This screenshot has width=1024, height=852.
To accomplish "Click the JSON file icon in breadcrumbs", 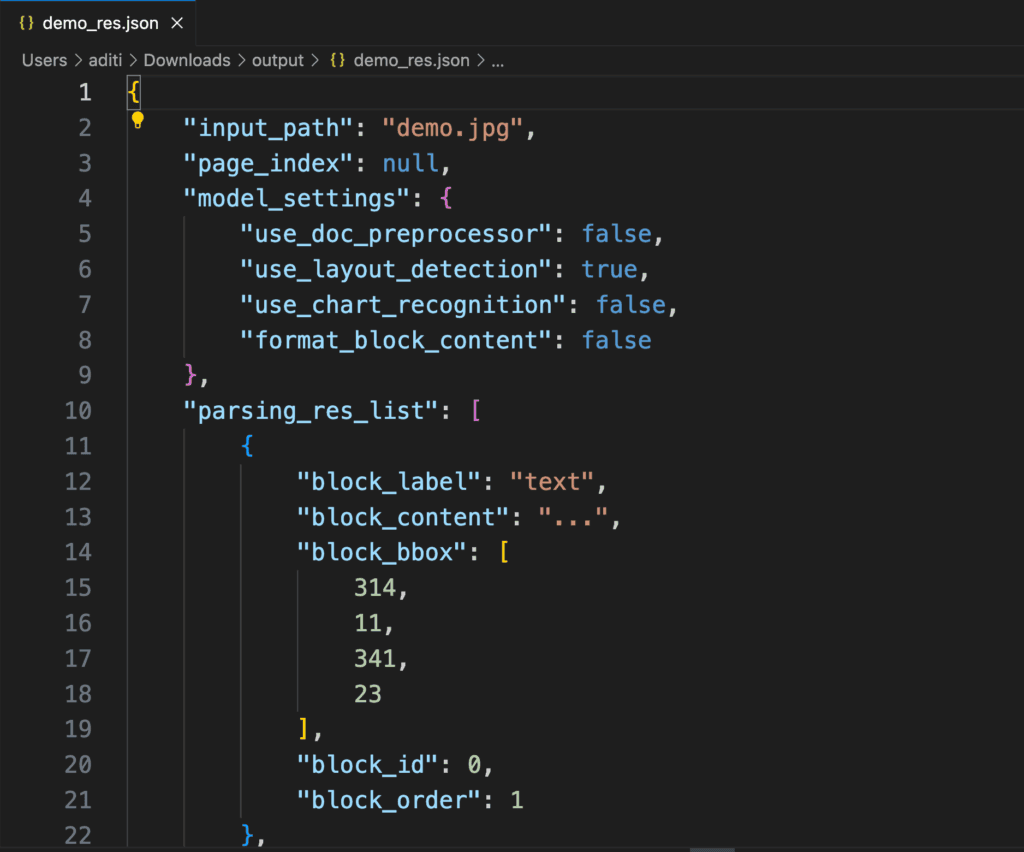I will [338, 60].
